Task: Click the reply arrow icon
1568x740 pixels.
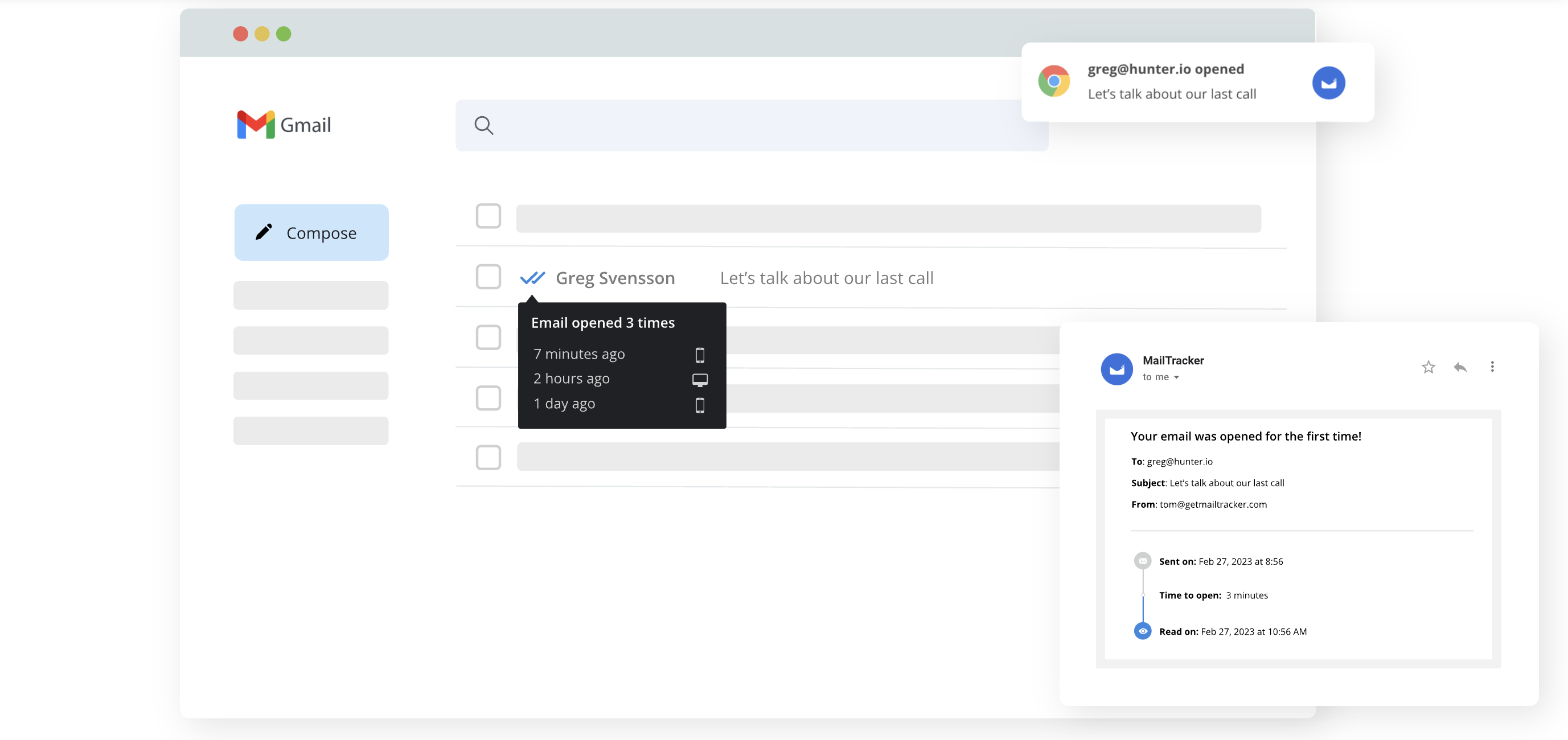Action: pos(1460,367)
